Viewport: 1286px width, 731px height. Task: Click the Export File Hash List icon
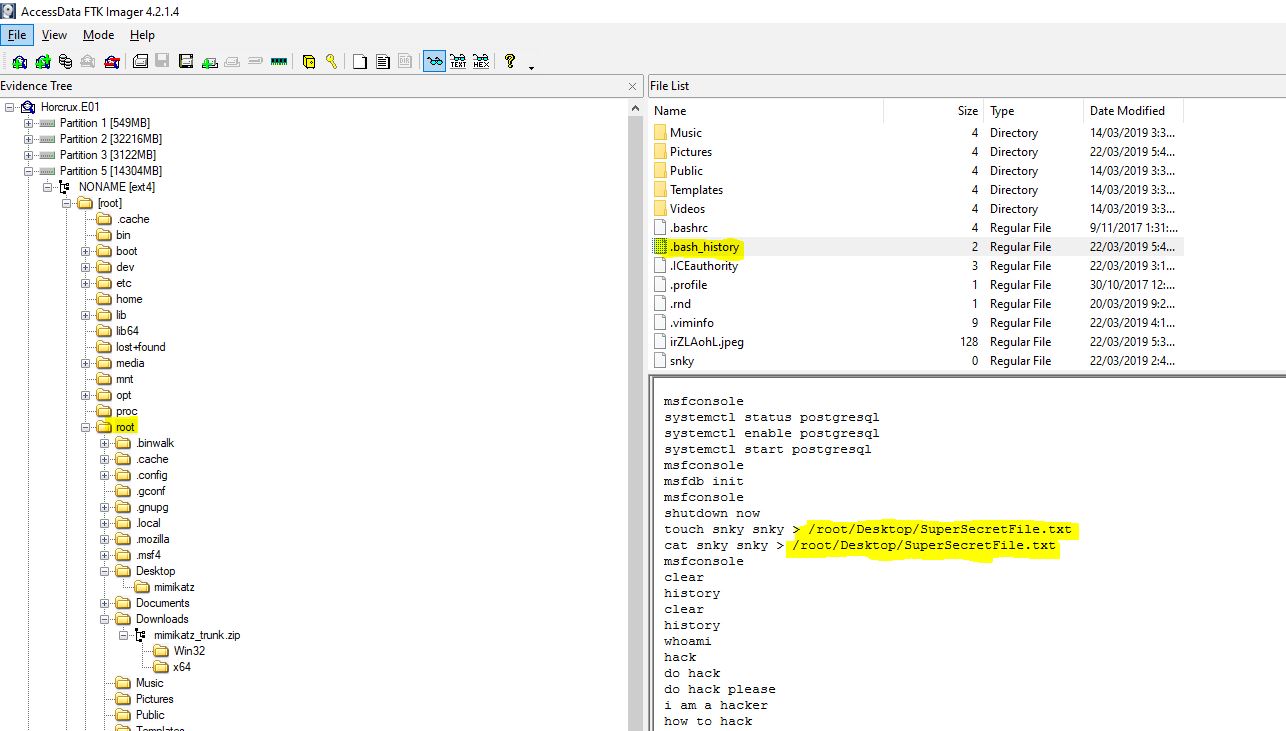pos(383,61)
